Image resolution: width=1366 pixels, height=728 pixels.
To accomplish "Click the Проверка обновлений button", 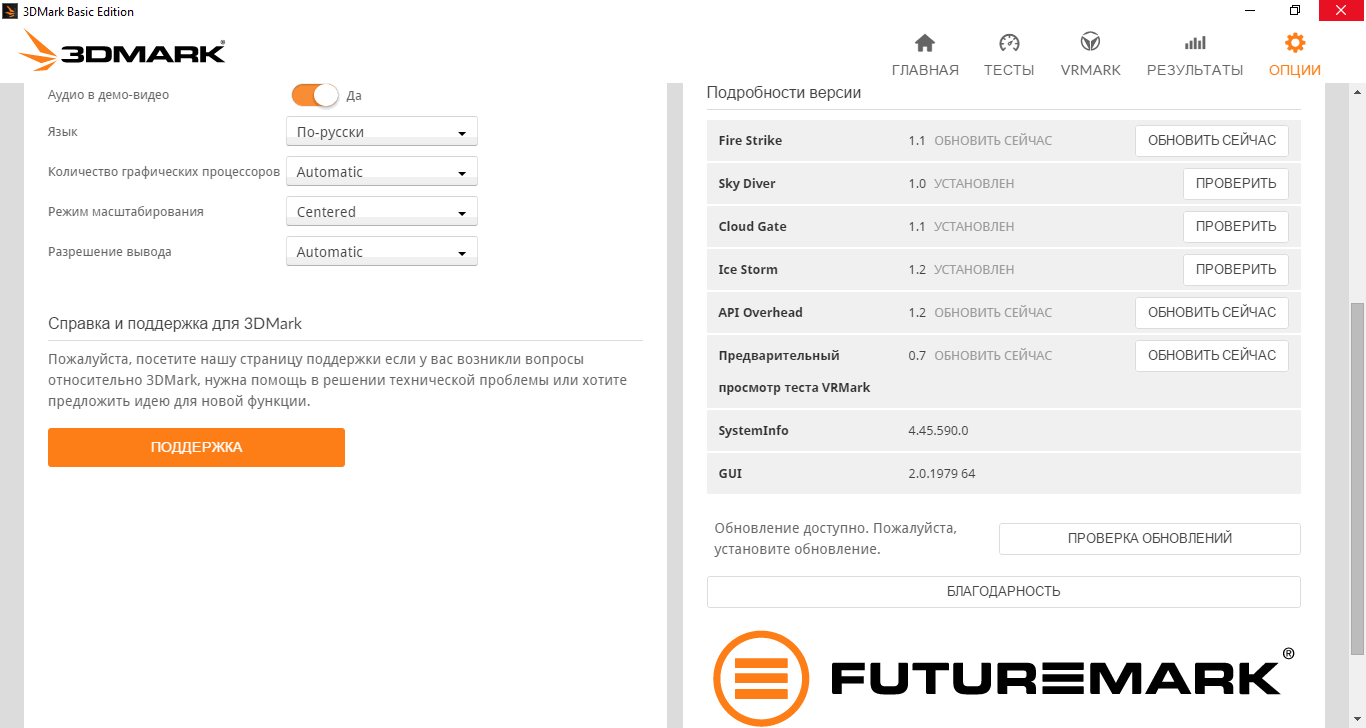I will point(1150,539).
